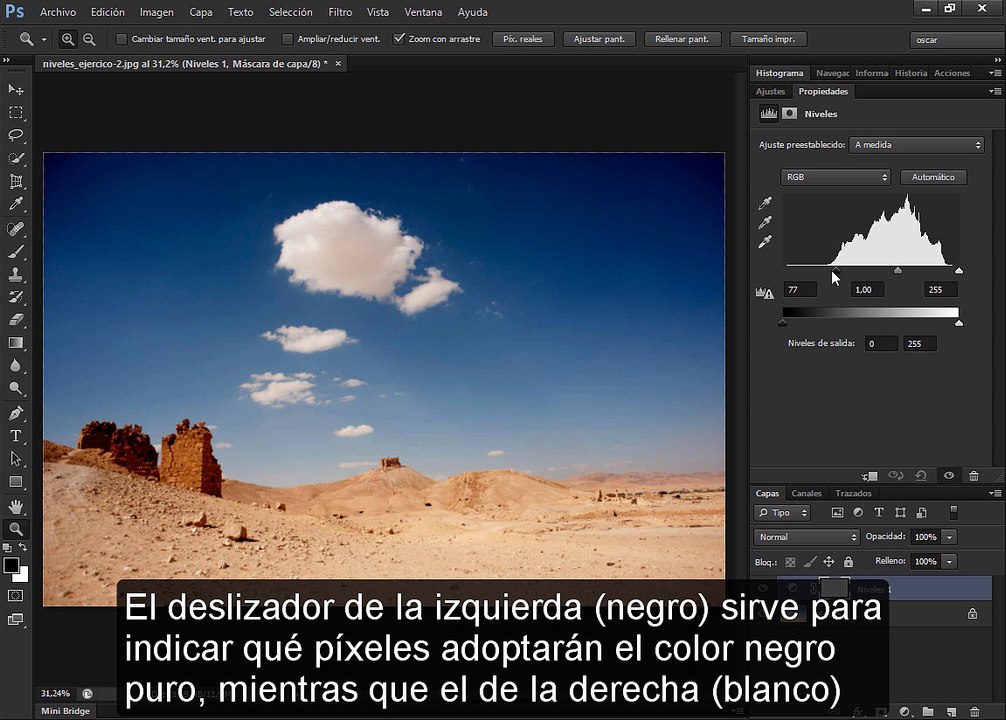Screen dimensions: 1006x720
Task: Click the Automático button
Action: point(934,177)
